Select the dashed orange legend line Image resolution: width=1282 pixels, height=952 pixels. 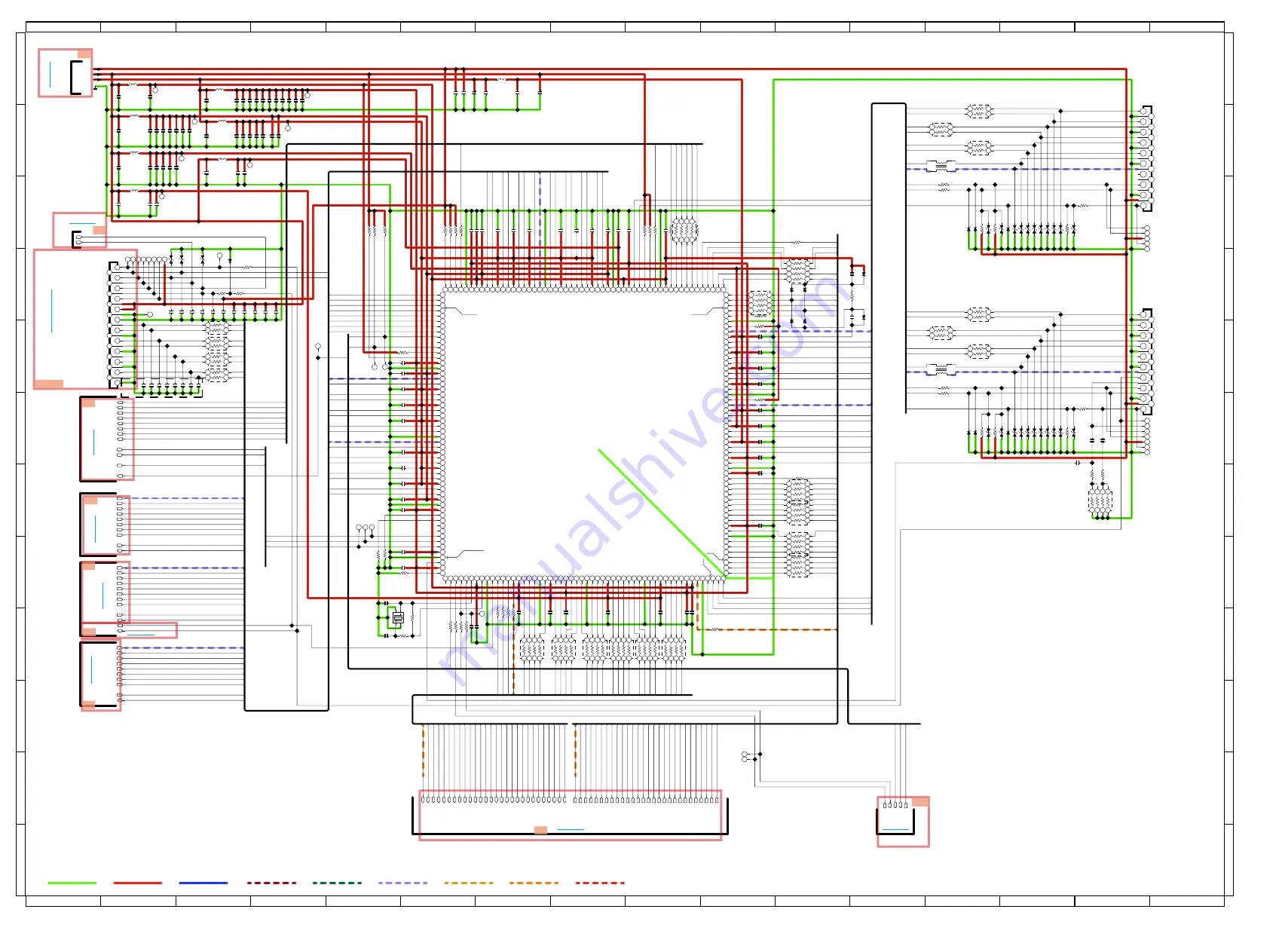534,883
